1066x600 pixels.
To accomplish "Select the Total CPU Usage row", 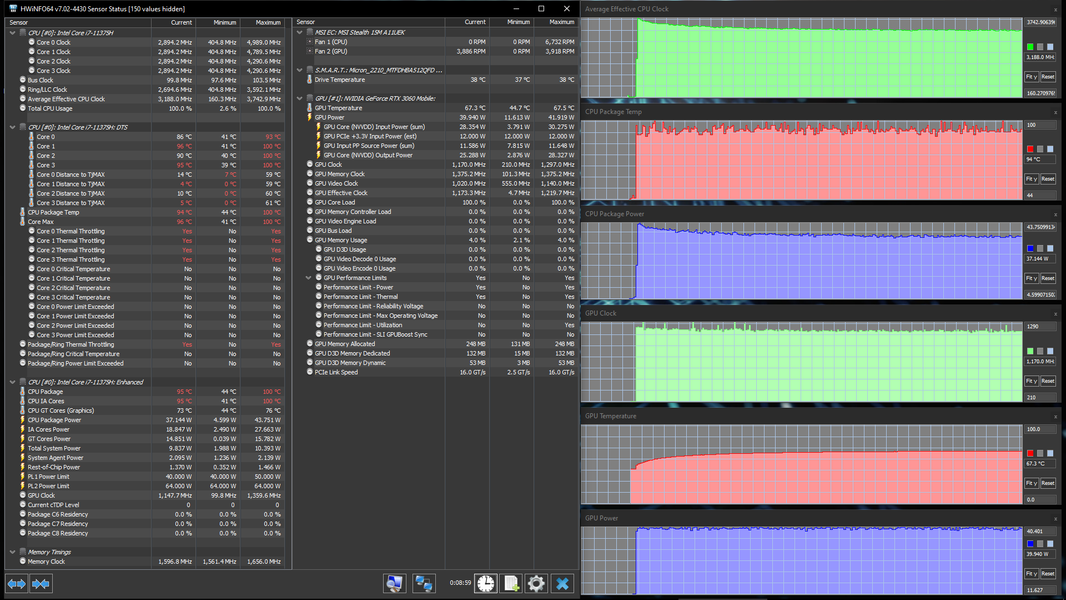I will click(145, 109).
